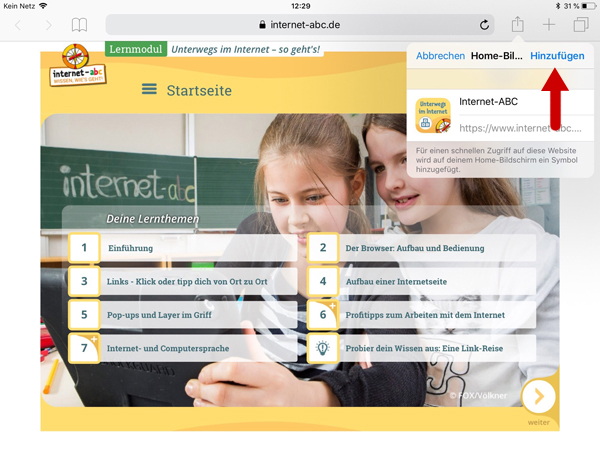Tap the internet-abc.de address bar

pyautogui.click(x=300, y=24)
